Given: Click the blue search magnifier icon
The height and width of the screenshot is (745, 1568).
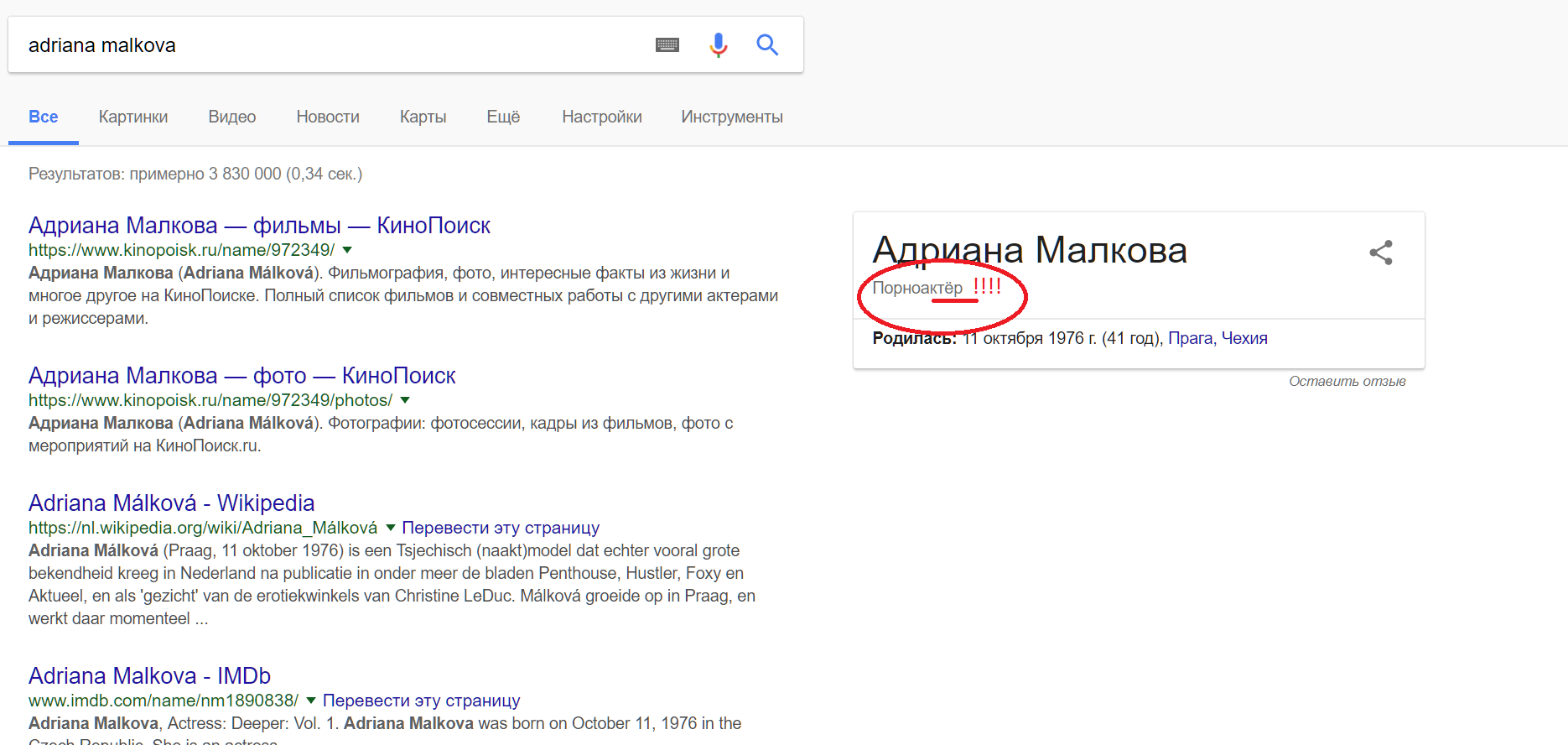Looking at the screenshot, I should pyautogui.click(x=767, y=45).
